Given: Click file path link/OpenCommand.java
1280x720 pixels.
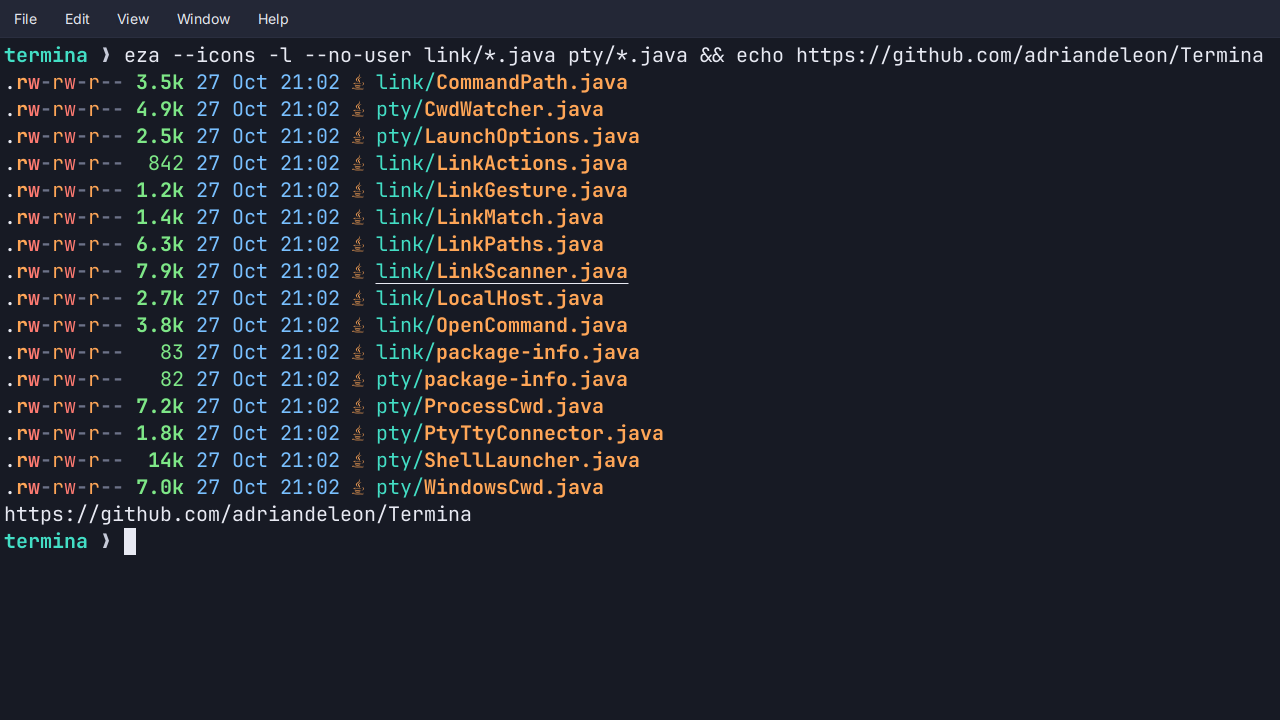Looking at the screenshot, I should click(502, 325).
